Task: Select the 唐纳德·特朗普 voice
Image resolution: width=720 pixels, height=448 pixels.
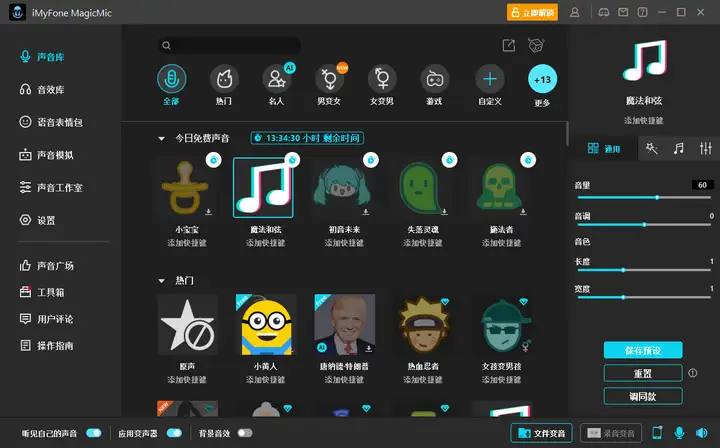Action: 344,325
